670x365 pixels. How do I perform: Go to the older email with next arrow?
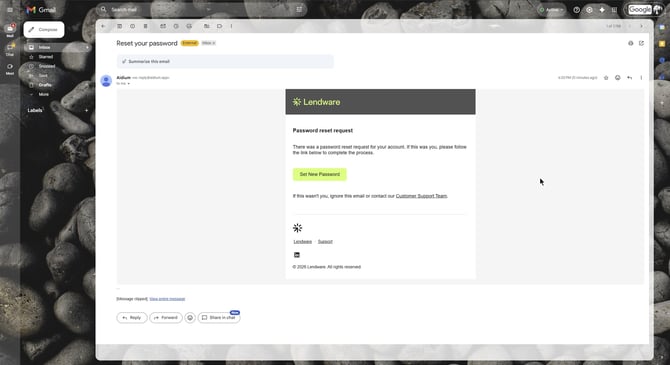[641, 26]
